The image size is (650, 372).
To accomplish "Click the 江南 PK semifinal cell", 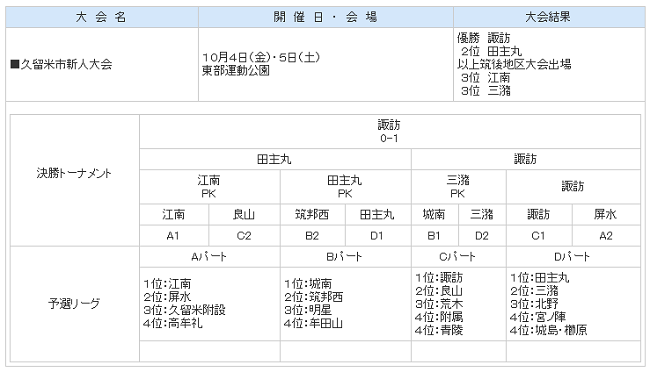I will [x=209, y=187].
